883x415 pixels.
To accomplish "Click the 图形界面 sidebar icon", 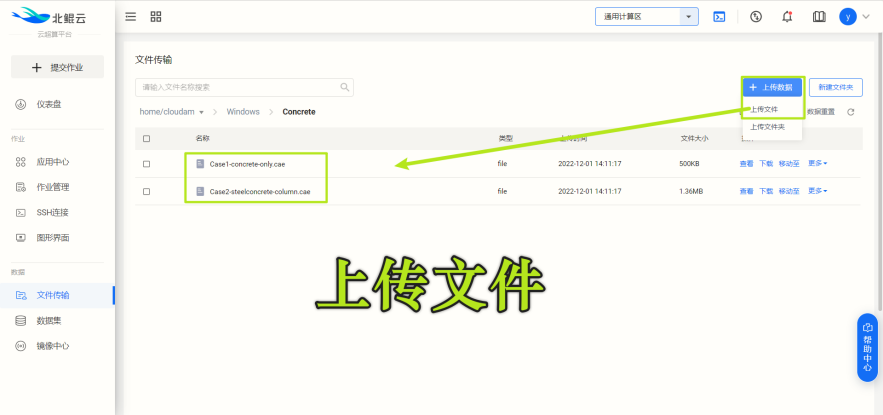I will [21, 238].
